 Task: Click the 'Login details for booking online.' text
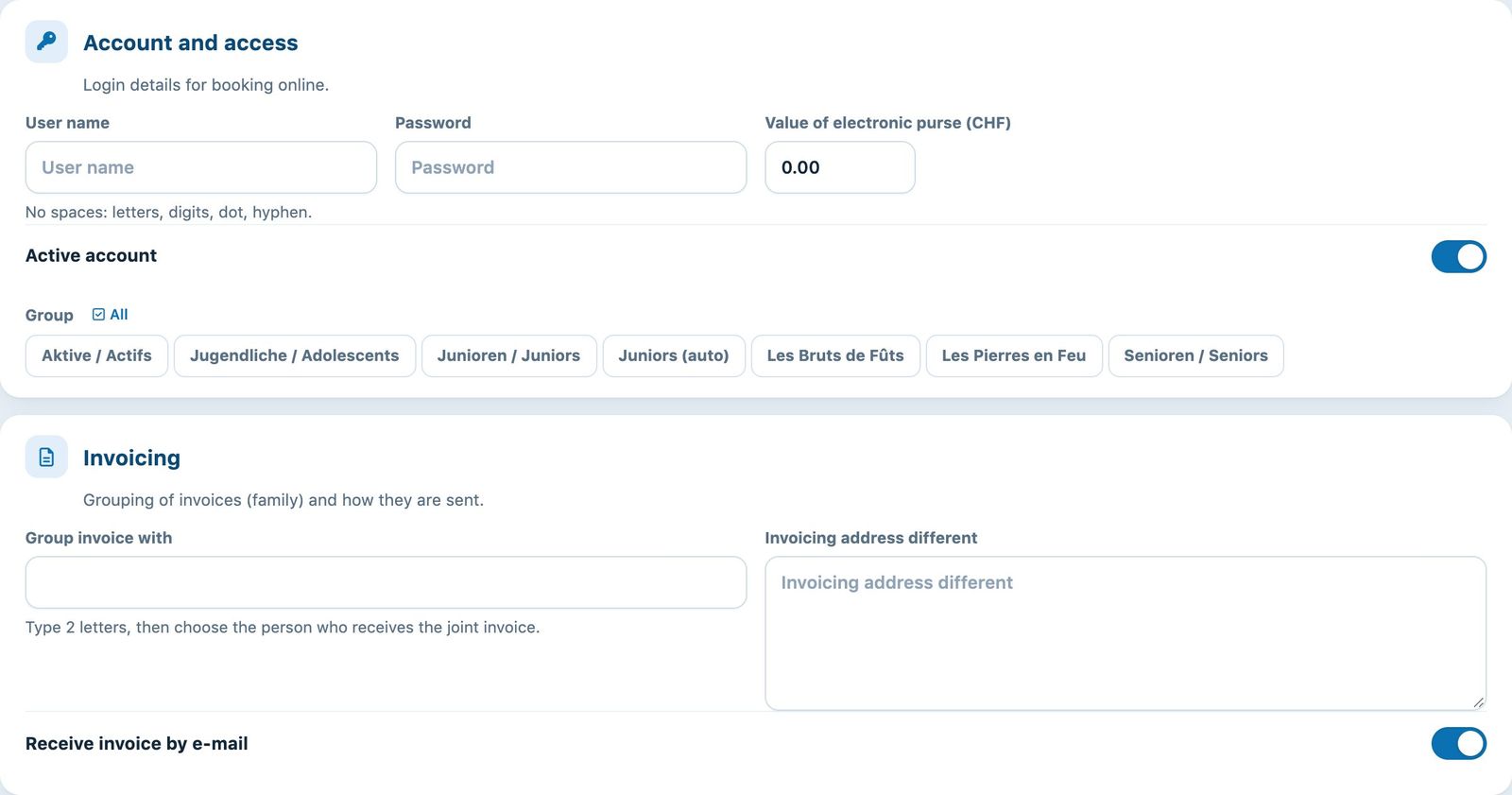pyautogui.click(x=206, y=85)
